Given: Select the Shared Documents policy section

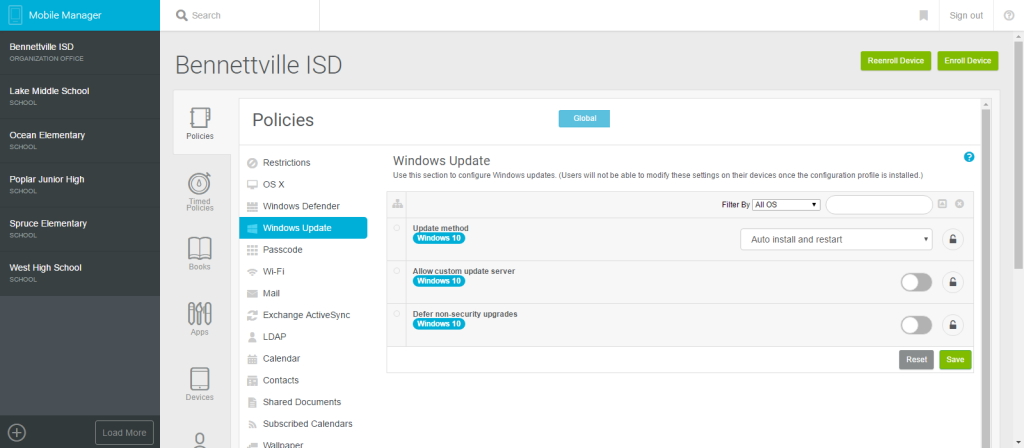Looking at the screenshot, I should click(303, 402).
